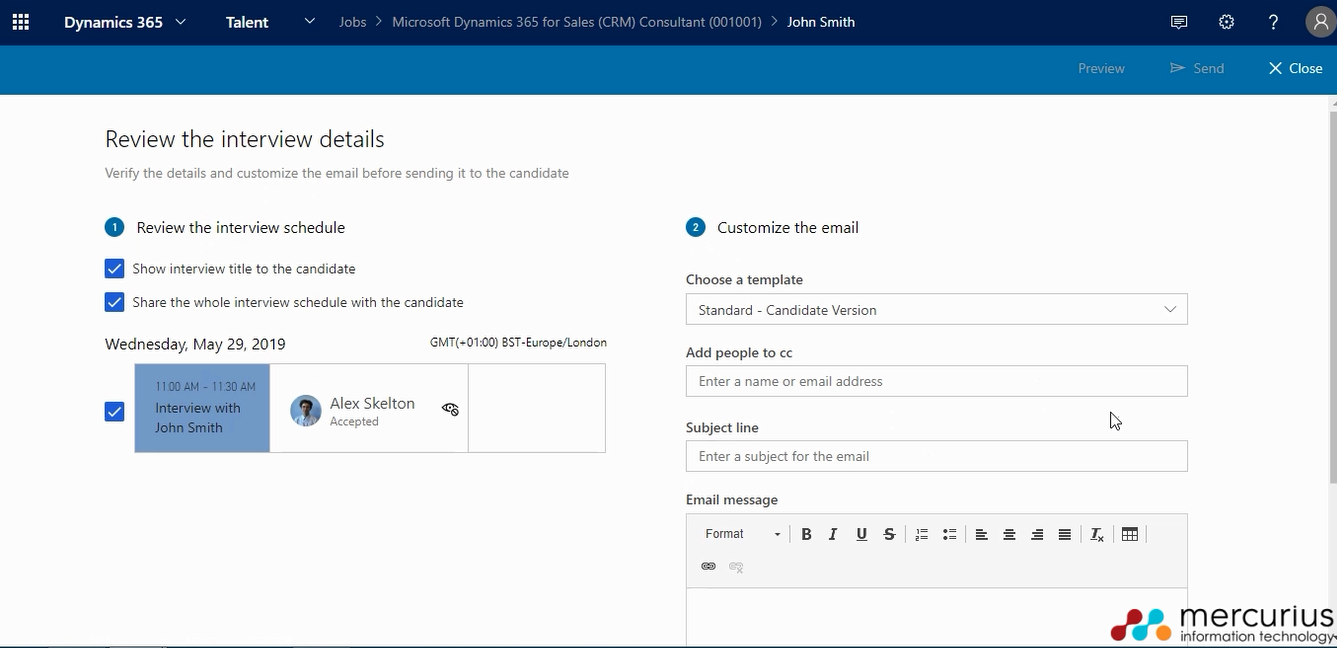Focus the Subject line input field
This screenshot has width=1337, height=648.
tap(937, 456)
